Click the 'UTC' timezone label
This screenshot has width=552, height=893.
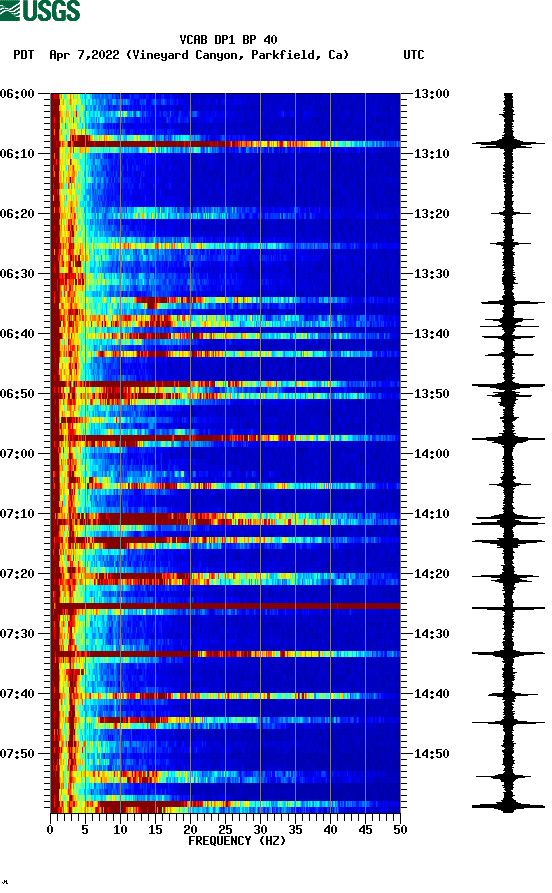click(x=414, y=55)
